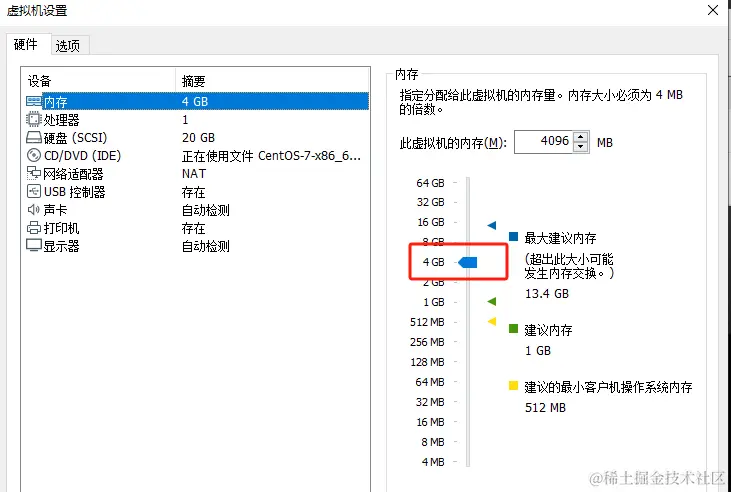This screenshot has width=731, height=492.
Task: Click the processor icon in device list
Action: coord(34,120)
